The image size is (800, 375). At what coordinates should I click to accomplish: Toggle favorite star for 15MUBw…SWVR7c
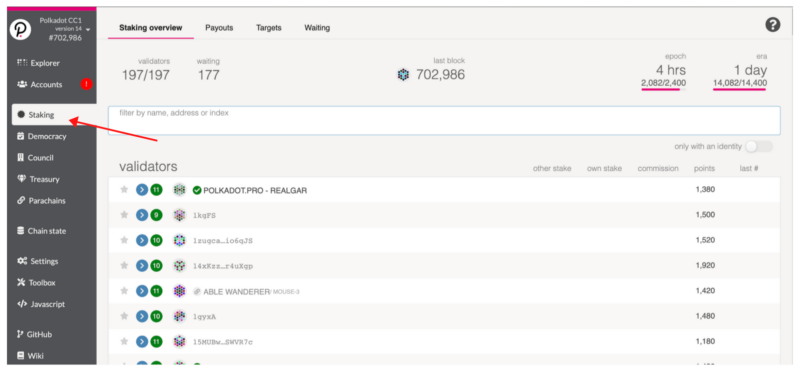click(124, 341)
